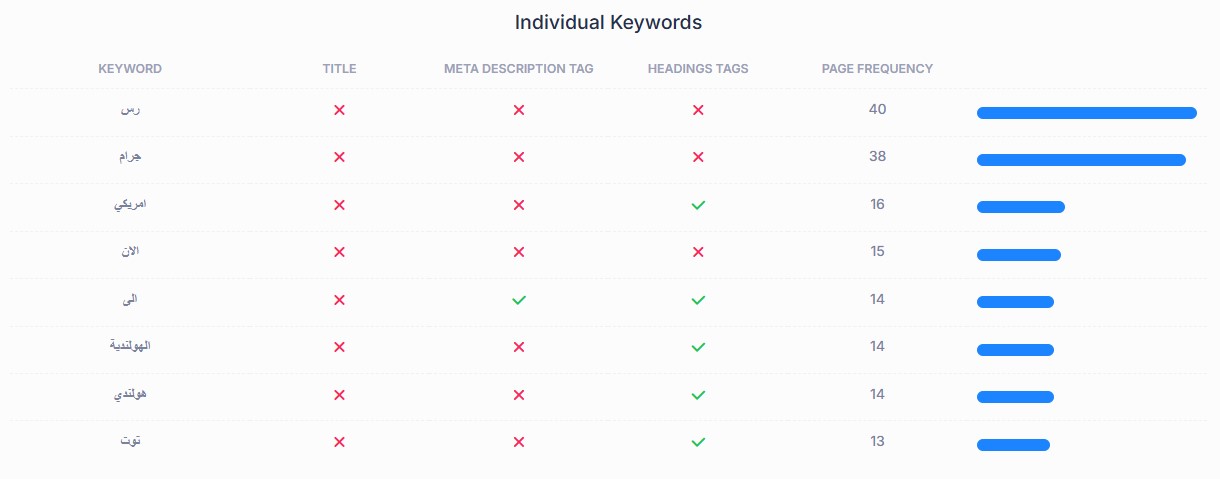Click the Headings Tags checkmark for هولندي
1220x479 pixels.
click(698, 395)
